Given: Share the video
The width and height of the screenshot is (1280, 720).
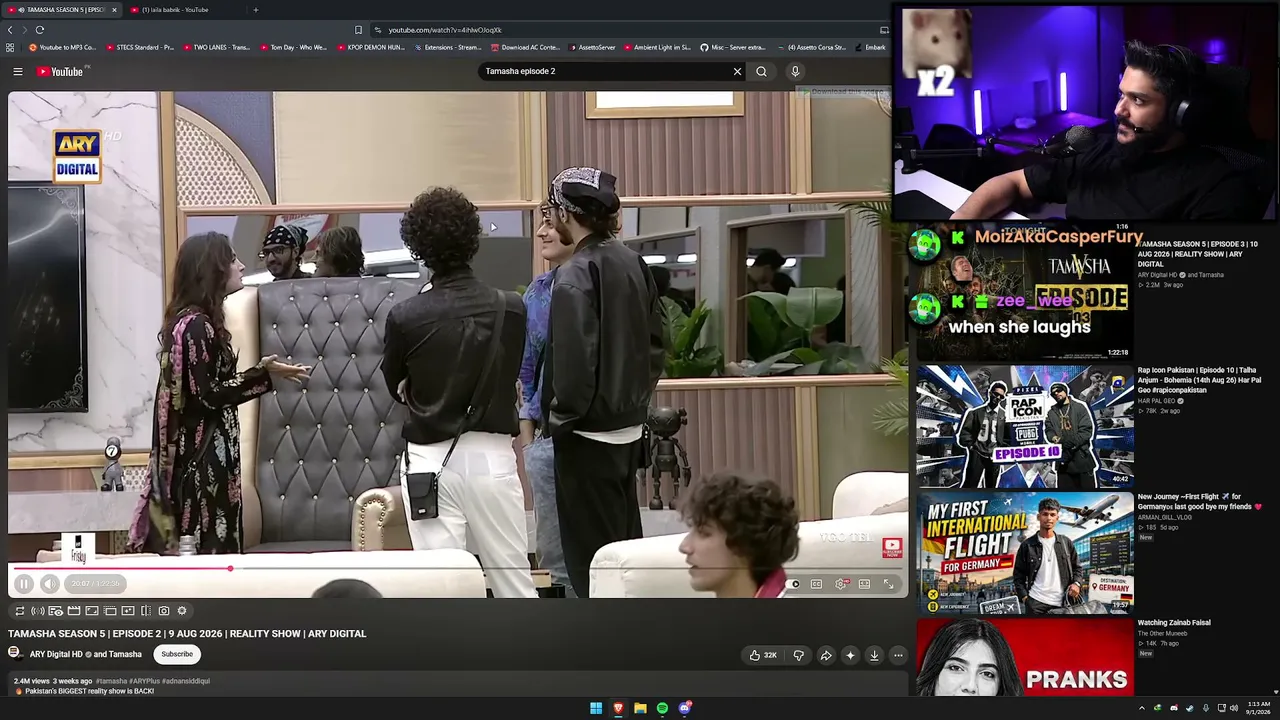Looking at the screenshot, I should pos(826,655).
